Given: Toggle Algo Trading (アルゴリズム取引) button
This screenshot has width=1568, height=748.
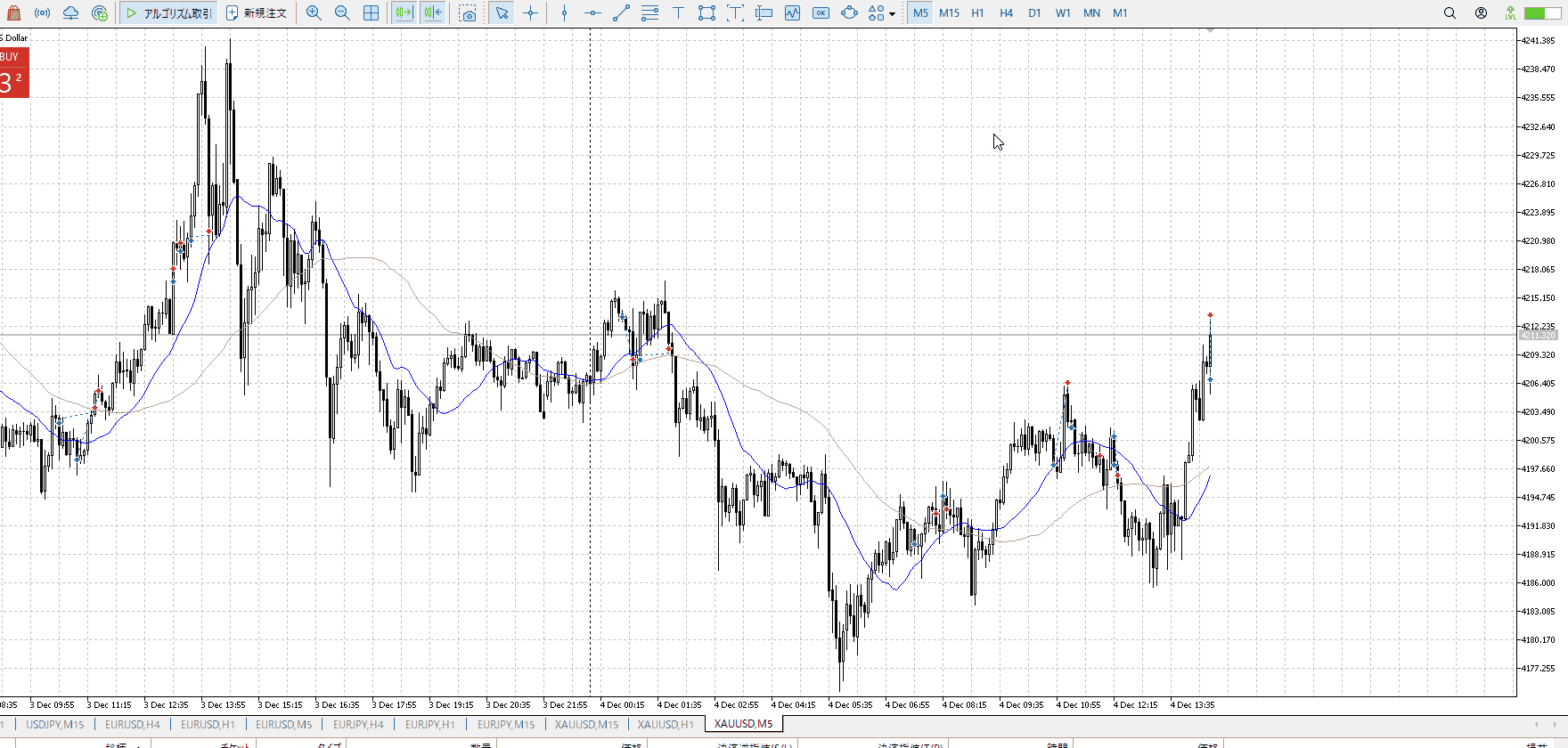Looking at the screenshot, I should (169, 13).
